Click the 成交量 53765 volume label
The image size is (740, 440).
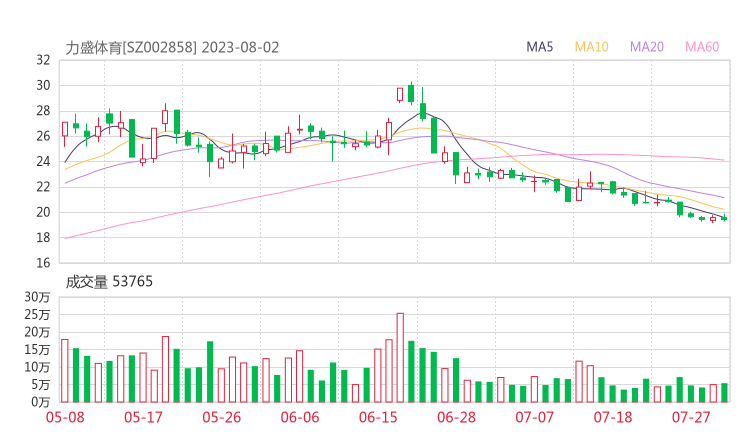[109, 282]
